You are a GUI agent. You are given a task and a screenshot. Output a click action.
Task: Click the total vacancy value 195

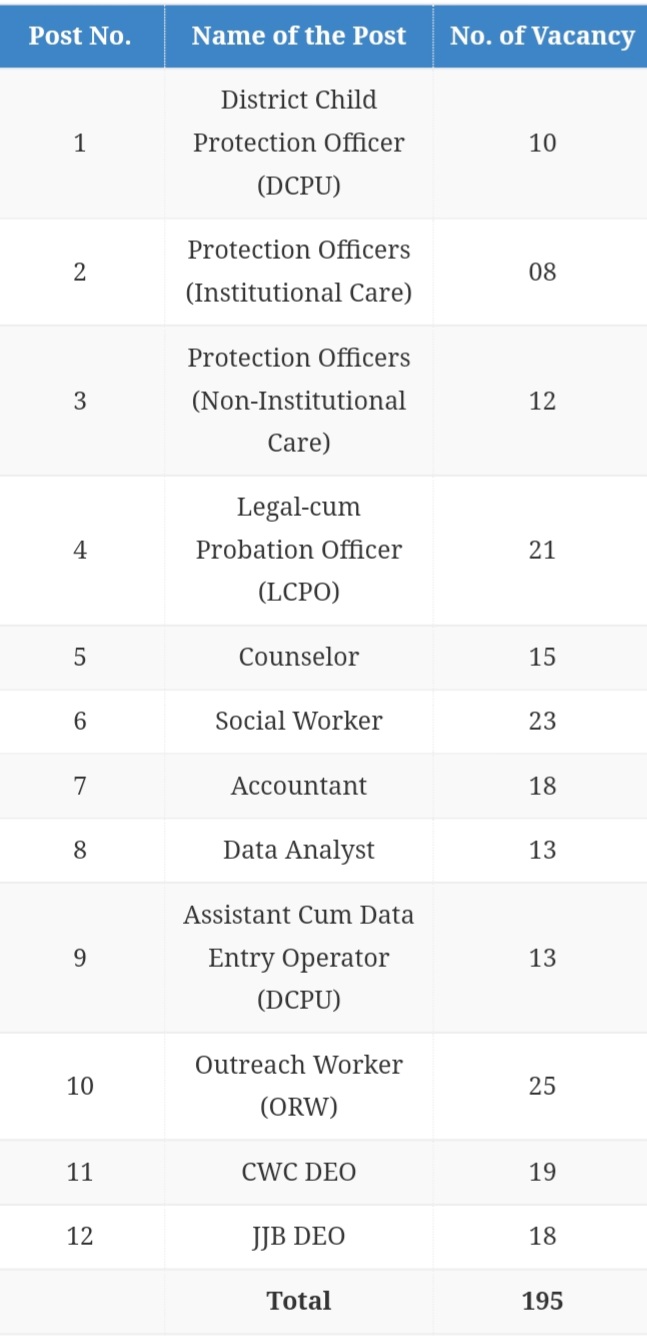pyautogui.click(x=542, y=1301)
